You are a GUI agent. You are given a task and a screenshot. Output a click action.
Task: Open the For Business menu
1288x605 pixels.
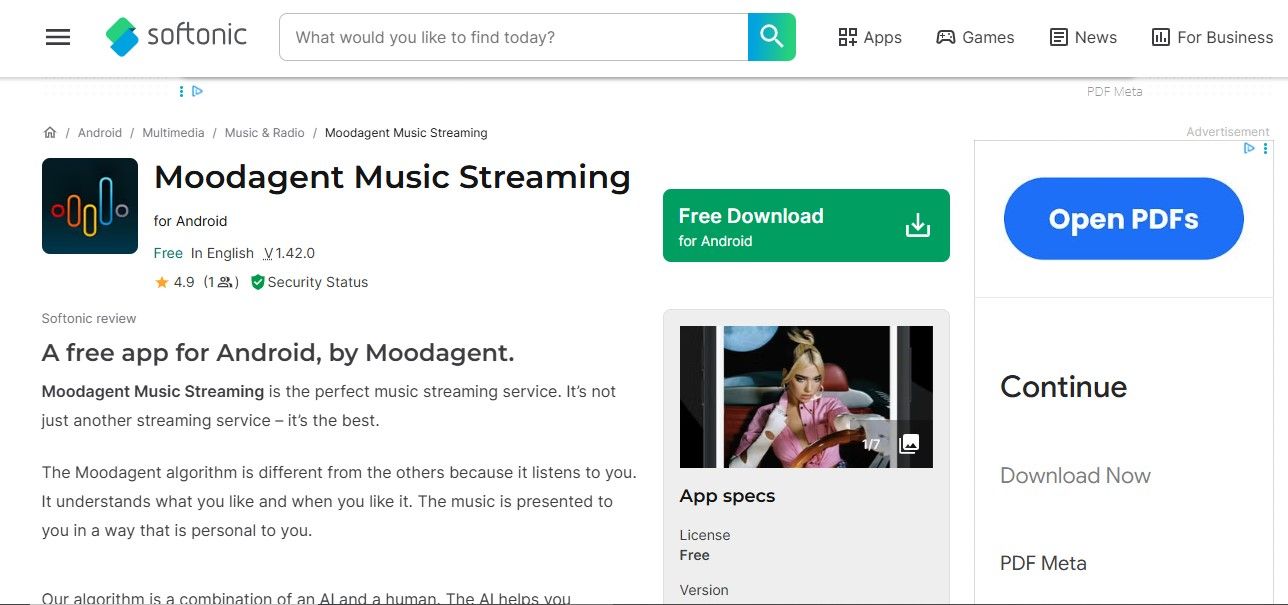pos(1212,37)
